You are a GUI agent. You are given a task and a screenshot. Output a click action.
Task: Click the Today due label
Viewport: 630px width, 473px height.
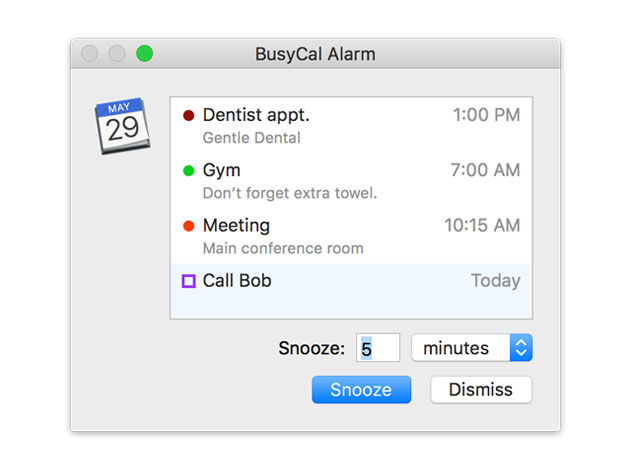coord(496,281)
